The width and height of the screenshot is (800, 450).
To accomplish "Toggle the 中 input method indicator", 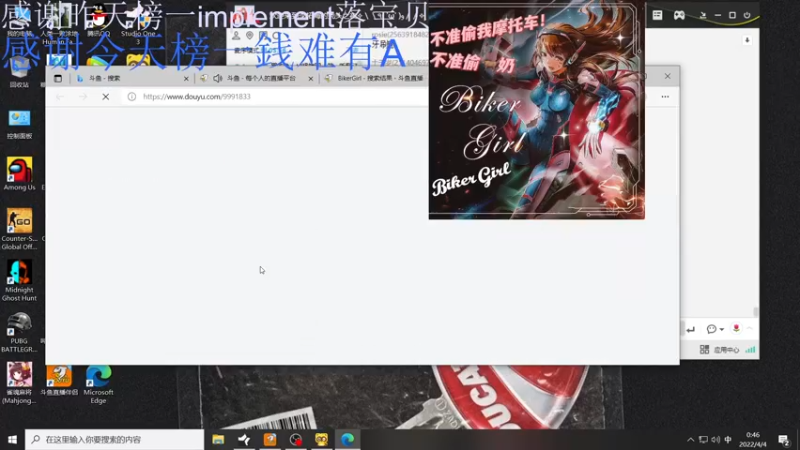I will [728, 440].
